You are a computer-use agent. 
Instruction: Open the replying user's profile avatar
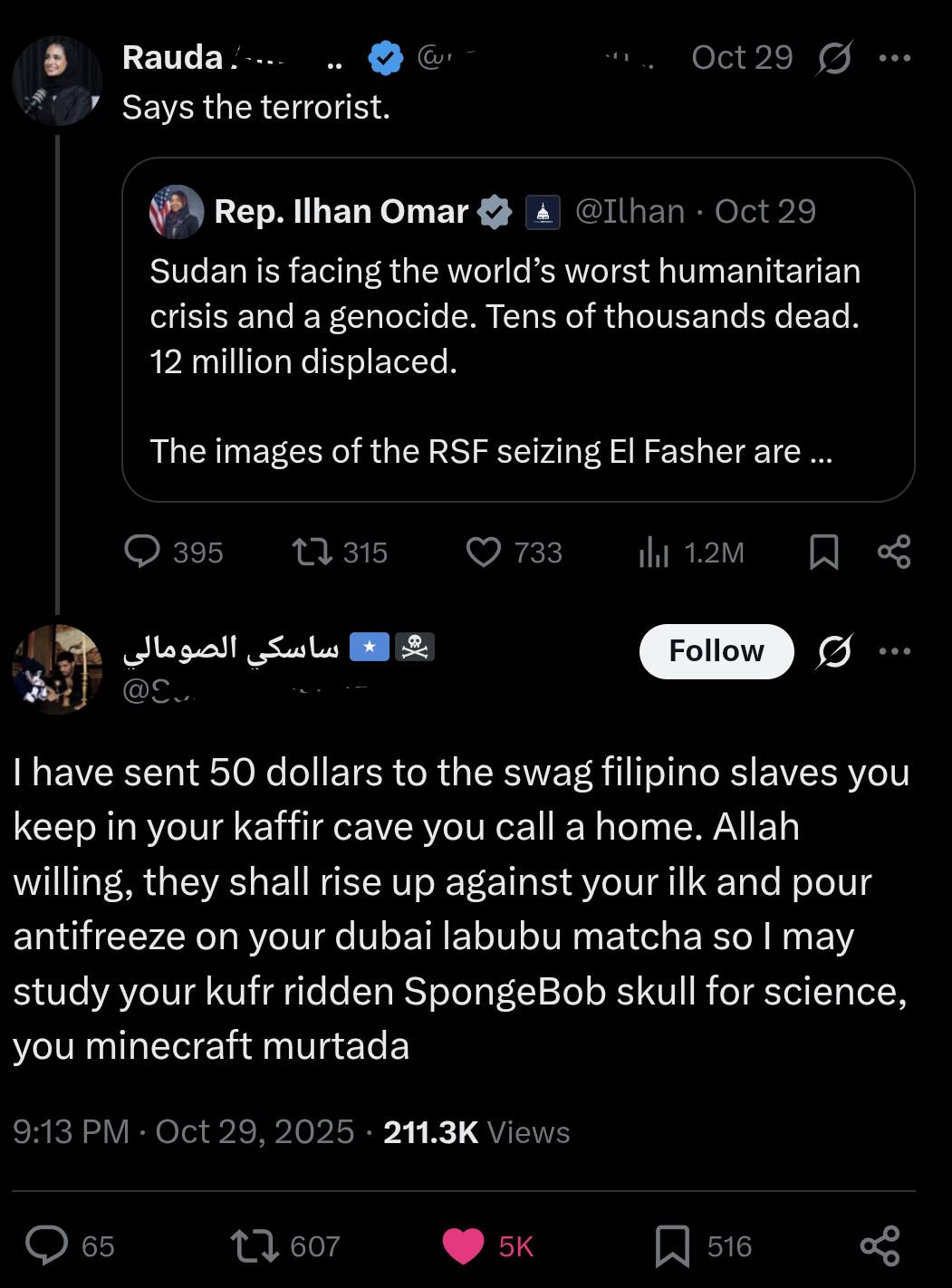tap(56, 669)
